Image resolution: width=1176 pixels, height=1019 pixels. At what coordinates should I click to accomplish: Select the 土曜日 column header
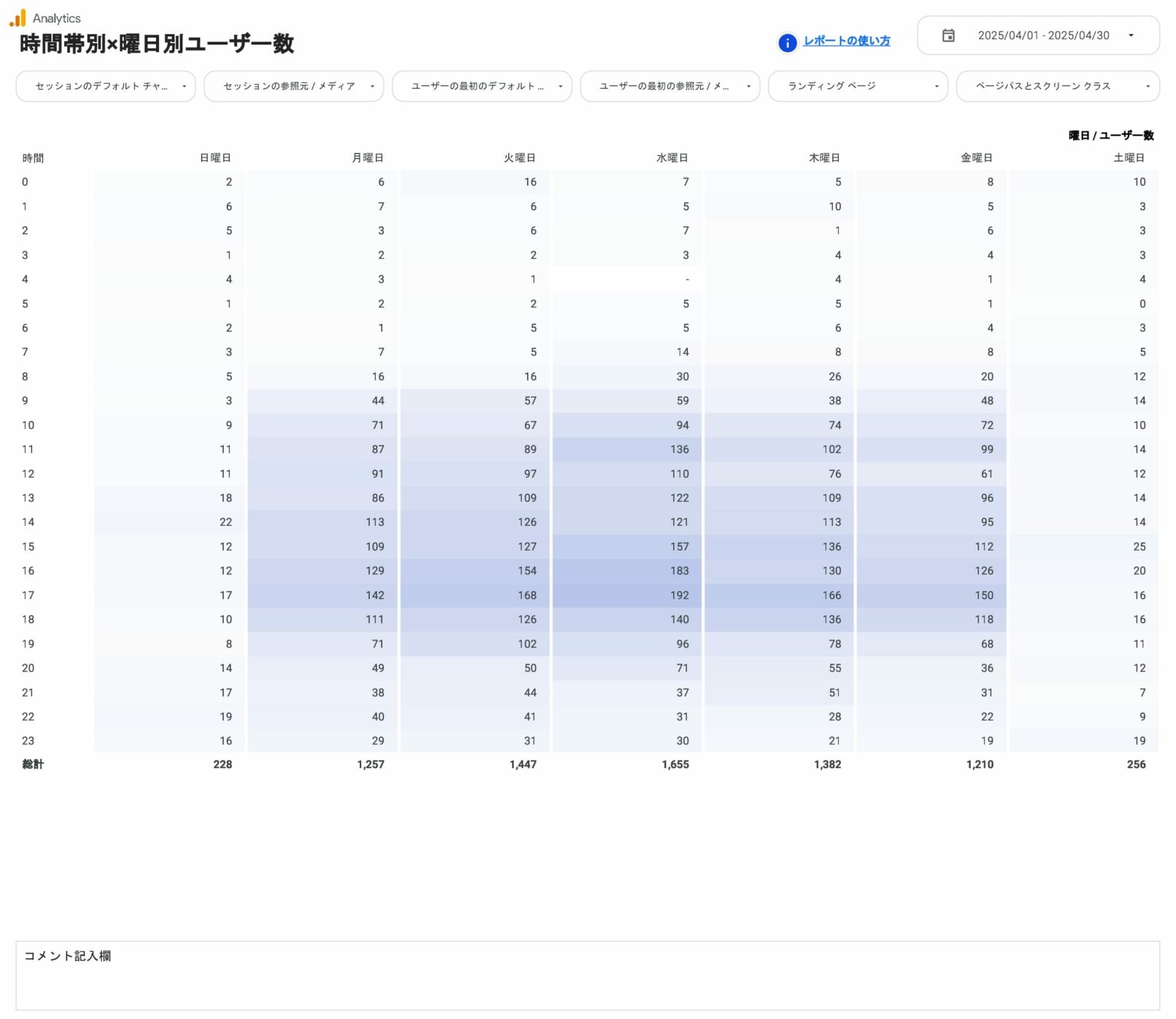[x=1129, y=158]
